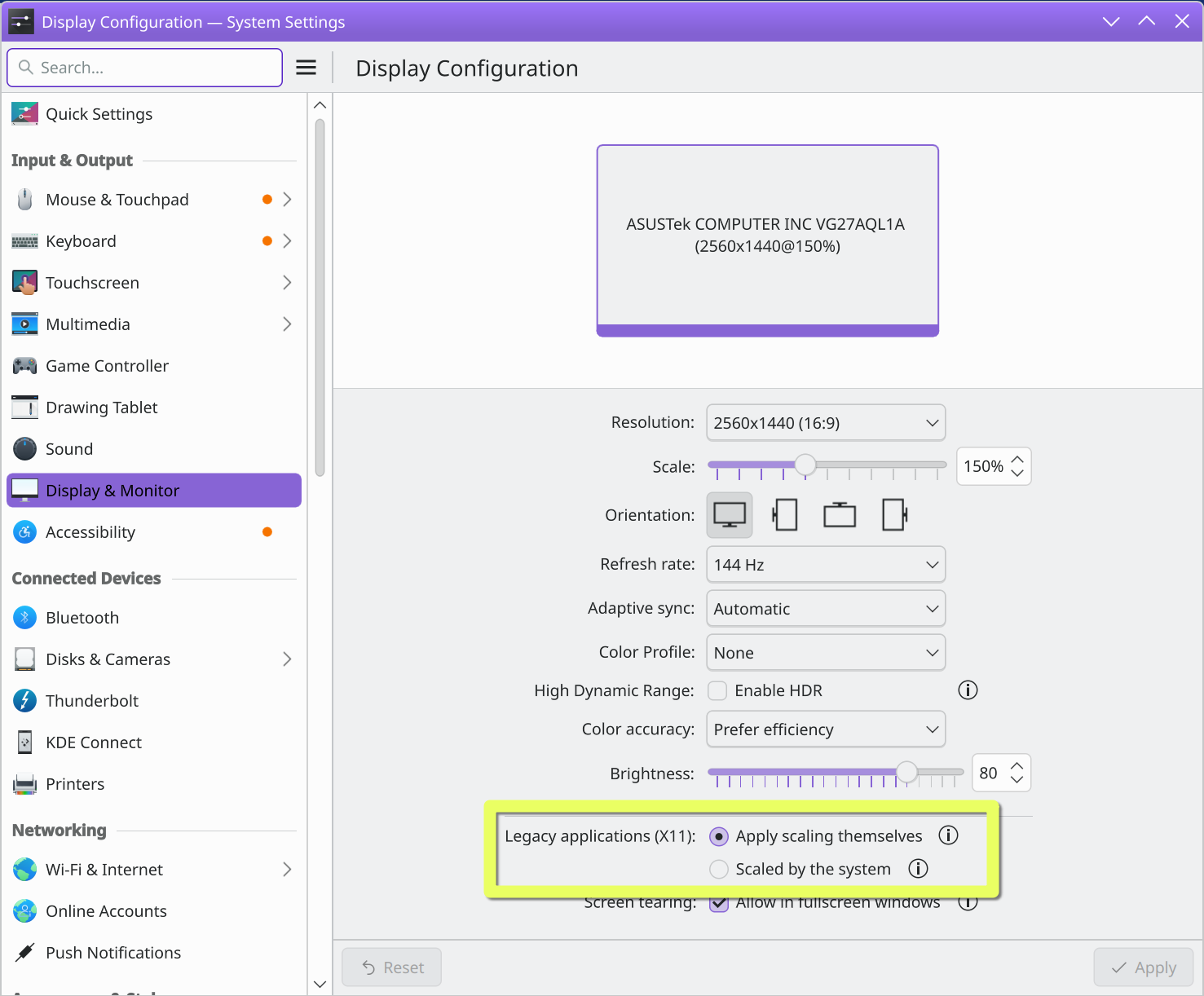Click the Online Accounts icon
The image size is (1204, 996).
24,911
